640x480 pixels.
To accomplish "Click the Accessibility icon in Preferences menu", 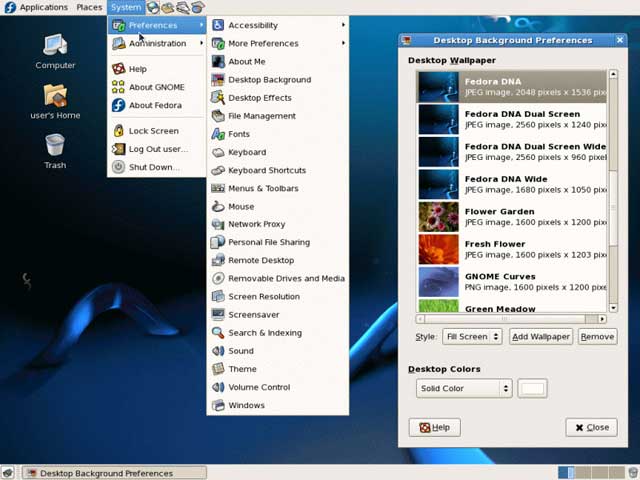I will click(218, 25).
